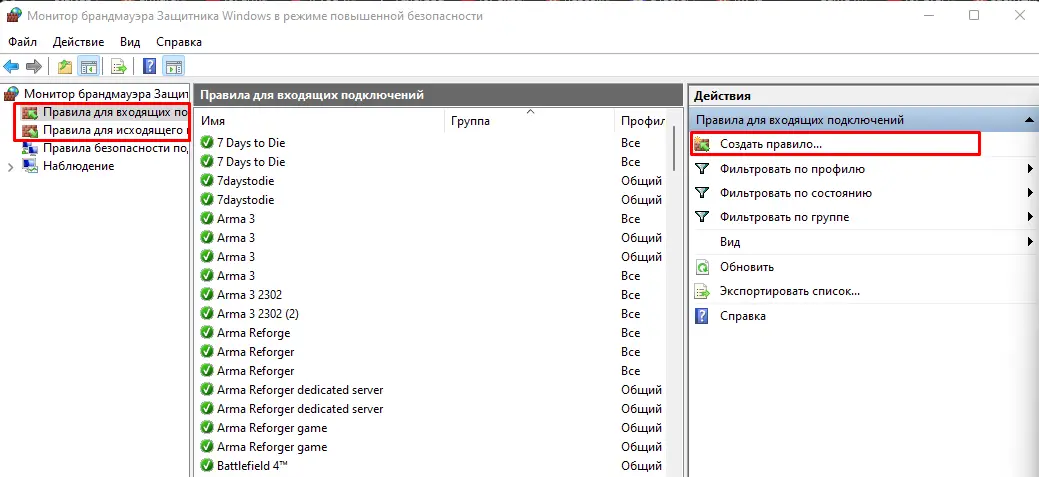Click the Создать правило brick icon

pyautogui.click(x=702, y=144)
